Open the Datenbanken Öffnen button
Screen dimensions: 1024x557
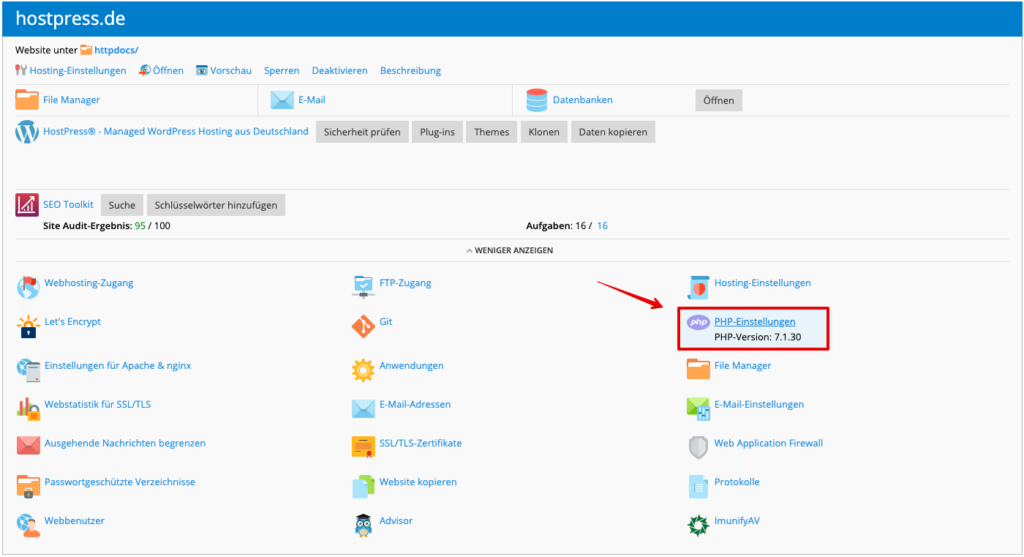click(718, 101)
